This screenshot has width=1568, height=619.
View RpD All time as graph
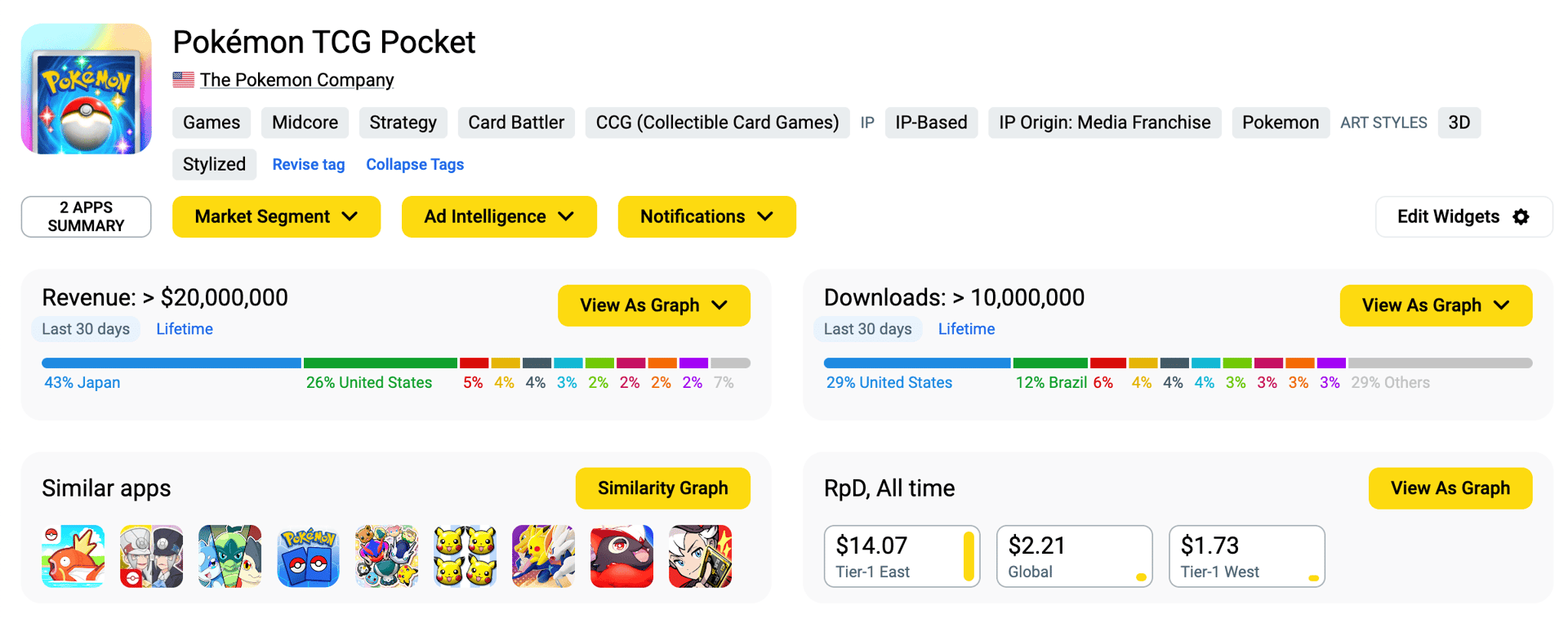[x=1450, y=488]
